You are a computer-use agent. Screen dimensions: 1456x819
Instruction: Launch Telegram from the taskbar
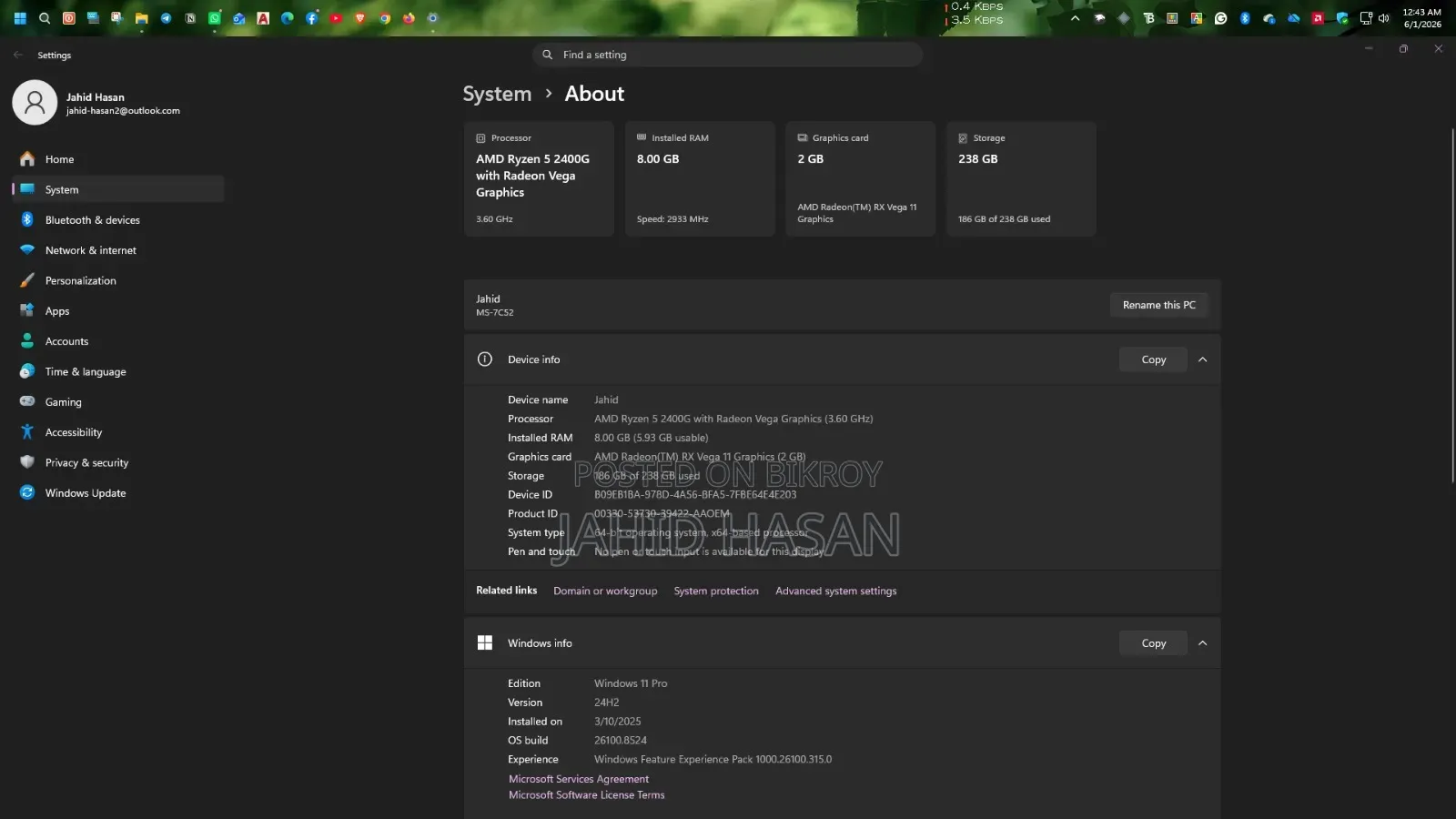click(166, 18)
